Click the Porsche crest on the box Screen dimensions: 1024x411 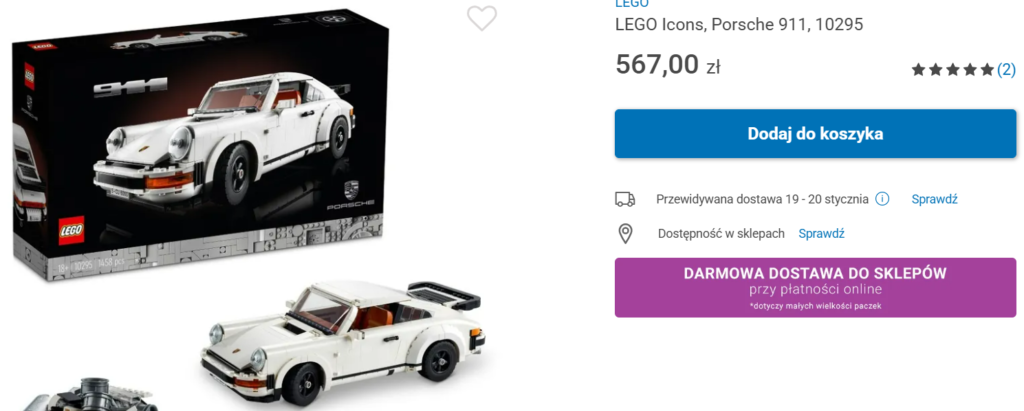tap(352, 191)
